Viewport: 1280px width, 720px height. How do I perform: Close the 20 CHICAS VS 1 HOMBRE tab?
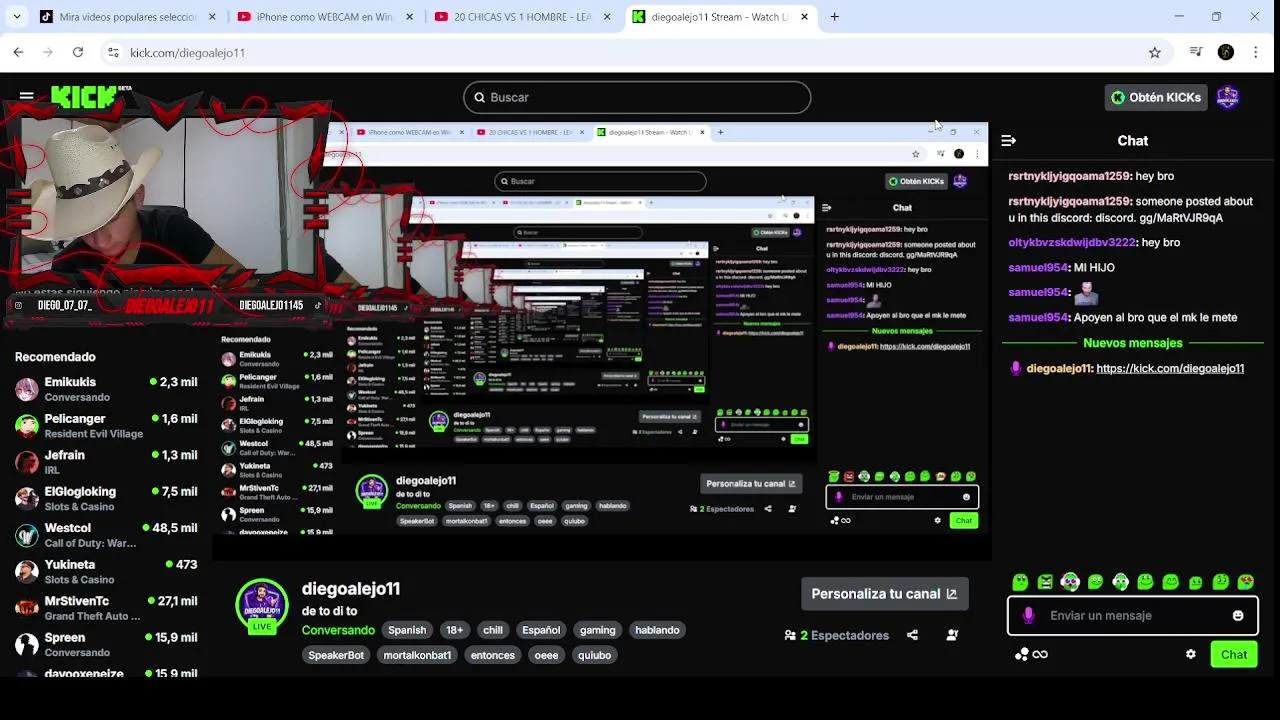(606, 16)
